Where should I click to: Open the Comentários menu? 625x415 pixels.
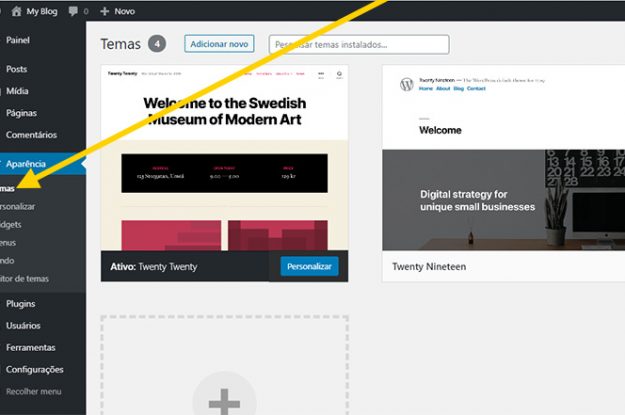[x=31, y=135]
